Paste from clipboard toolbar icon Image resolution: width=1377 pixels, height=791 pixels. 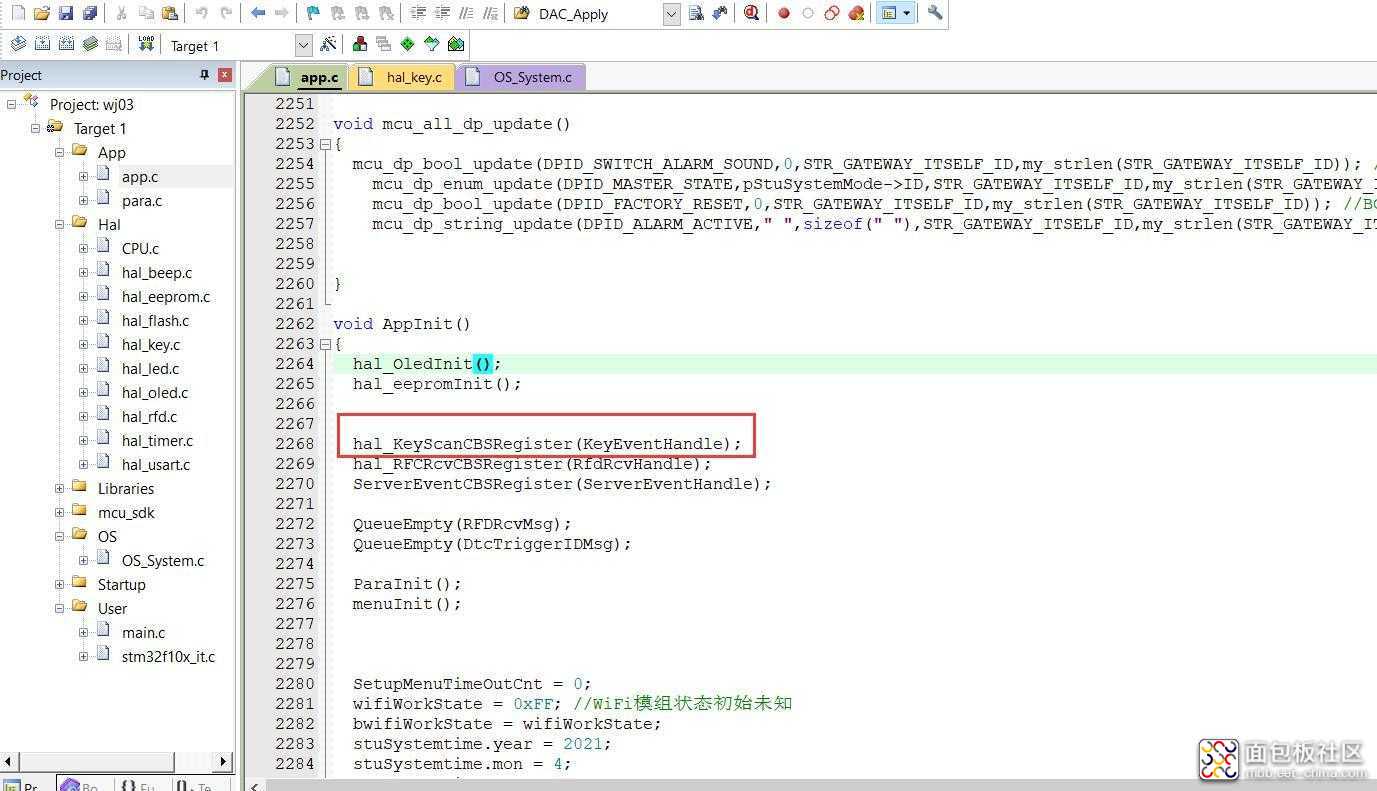click(x=170, y=14)
